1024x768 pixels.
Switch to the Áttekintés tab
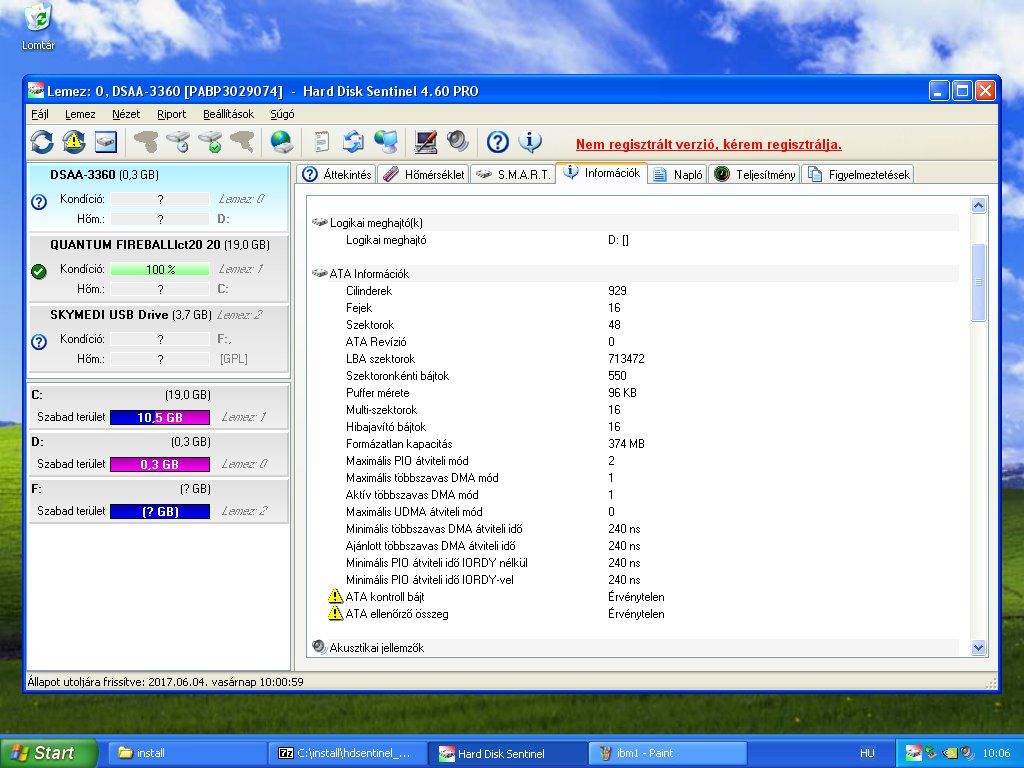(336, 174)
